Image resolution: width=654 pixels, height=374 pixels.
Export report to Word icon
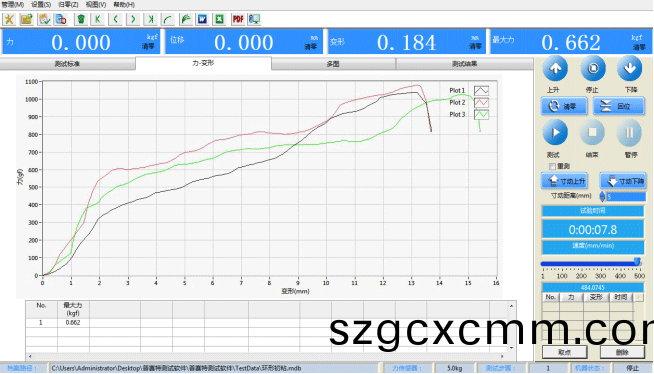coord(203,19)
